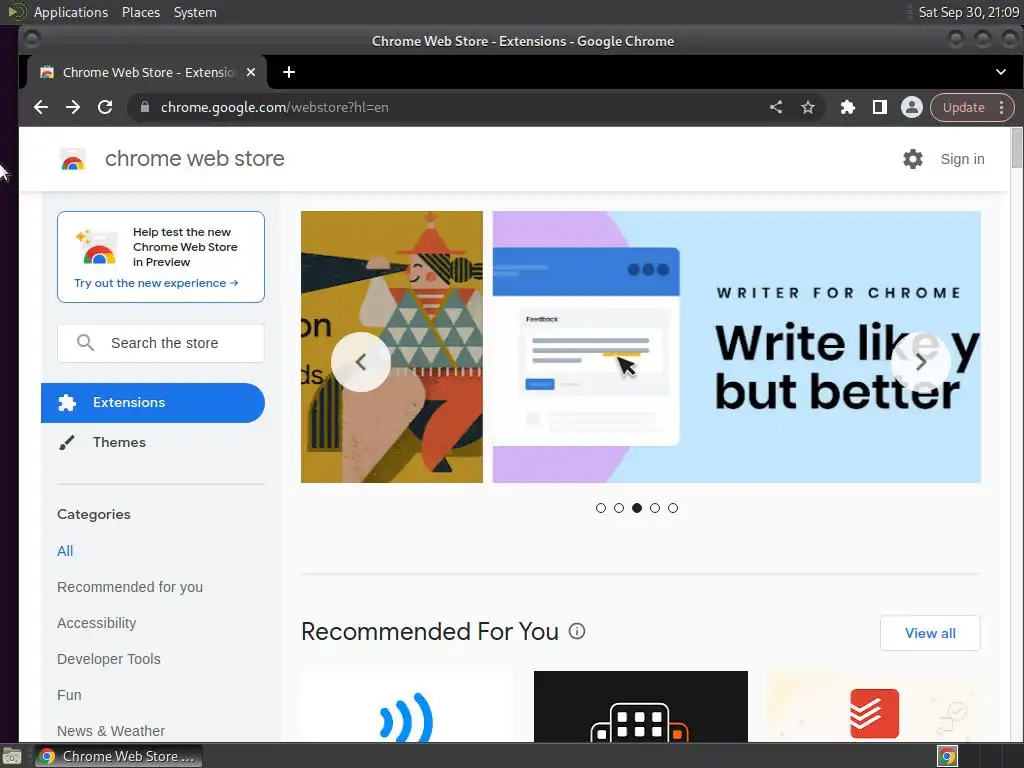
Task: Click the Chrome Web Store rainbow logo
Action: pyautogui.click(x=73, y=159)
